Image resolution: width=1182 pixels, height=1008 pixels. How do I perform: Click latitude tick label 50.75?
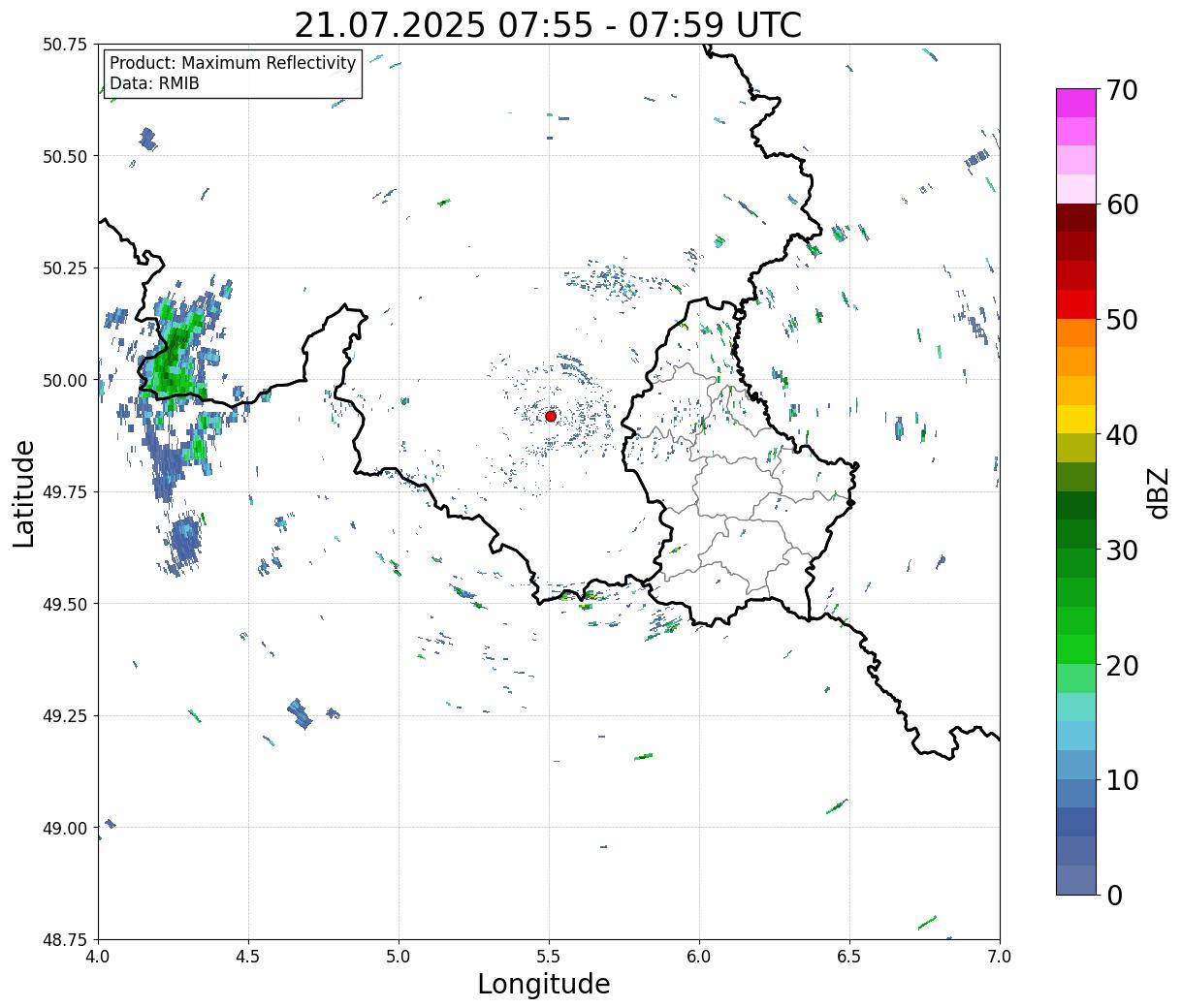[x=65, y=45]
